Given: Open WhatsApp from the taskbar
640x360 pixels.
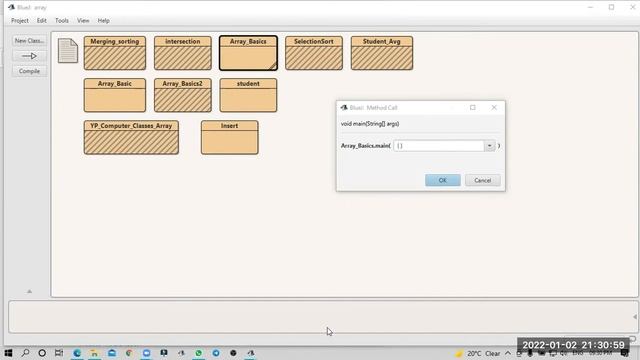Looking at the screenshot, I should point(198,353).
